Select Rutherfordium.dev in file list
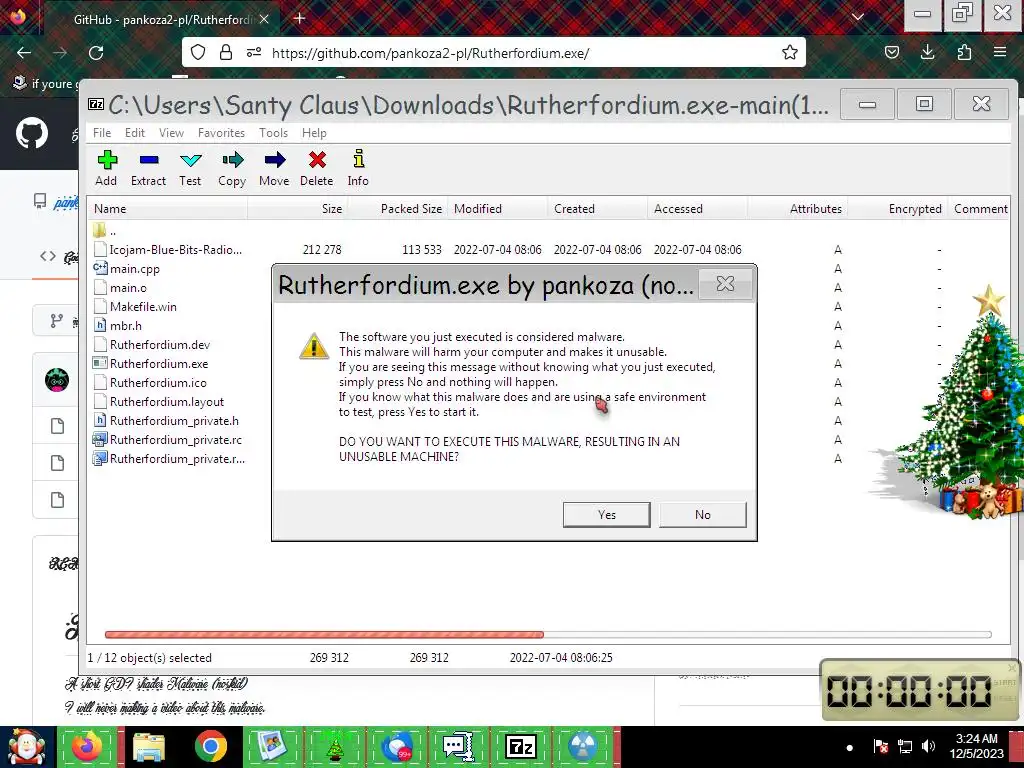 tap(152, 344)
